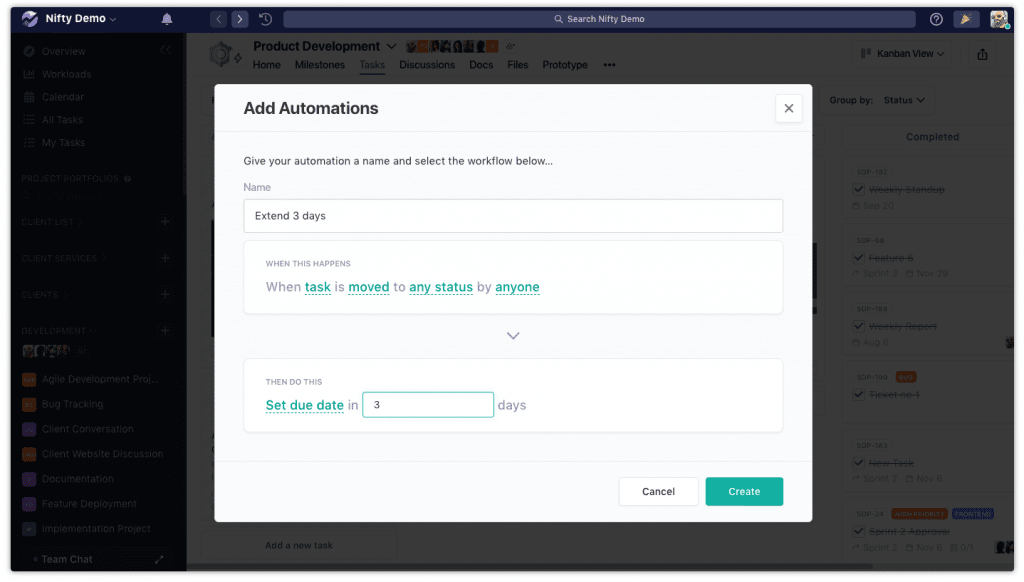Open Product Development project dropdown arrow
Image resolution: width=1024 pixels, height=582 pixels.
[391, 46]
